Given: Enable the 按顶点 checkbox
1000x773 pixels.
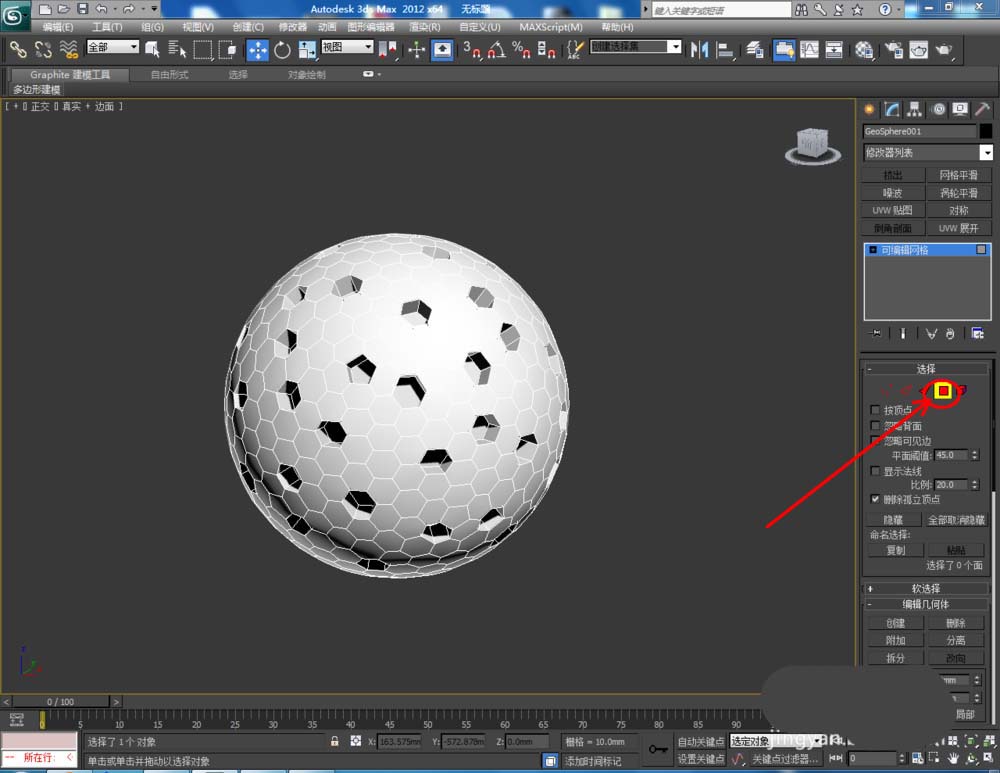Looking at the screenshot, I should 876,410.
